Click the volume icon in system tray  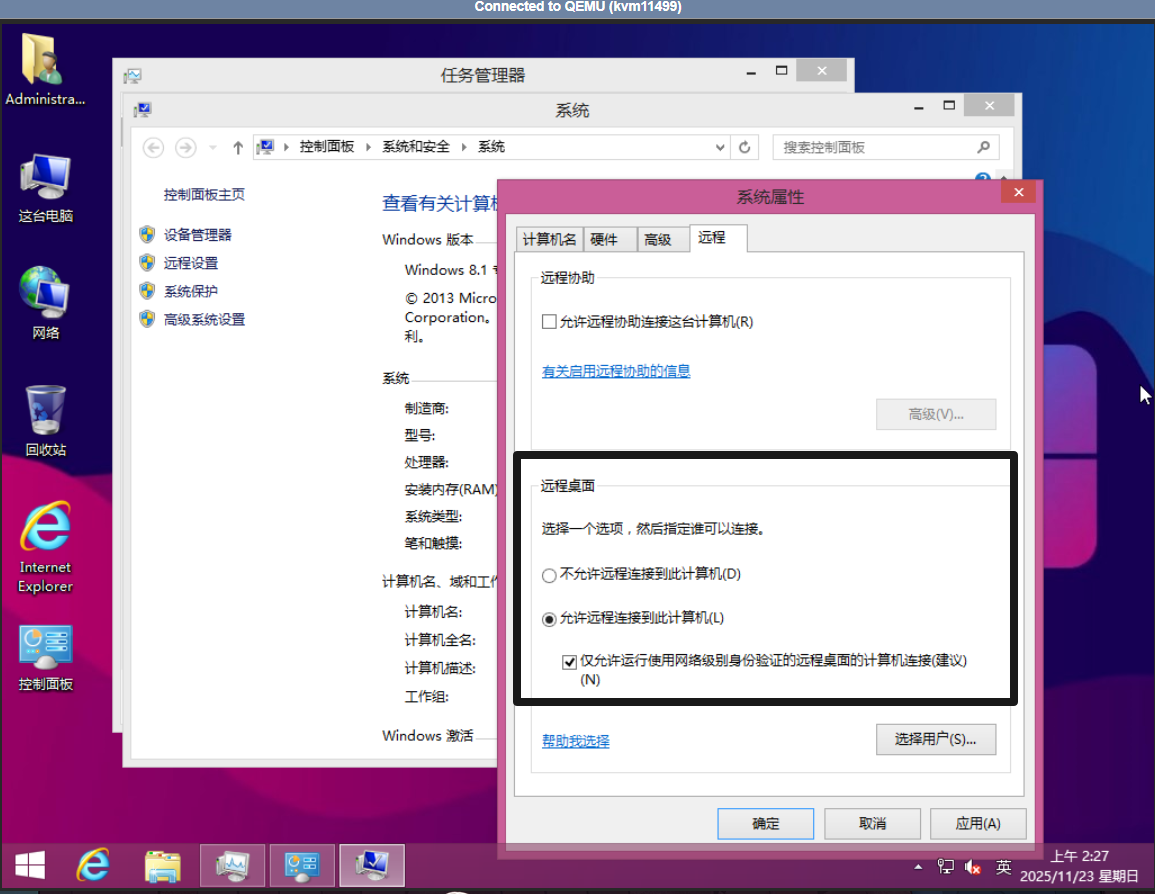click(973, 866)
